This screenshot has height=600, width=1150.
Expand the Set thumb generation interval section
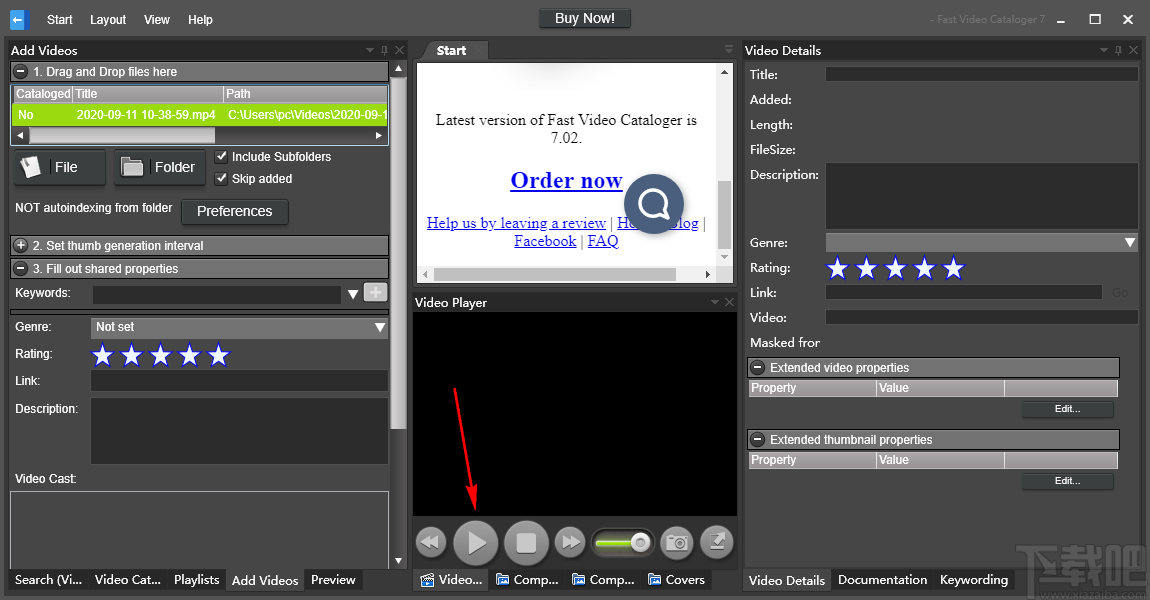20,245
